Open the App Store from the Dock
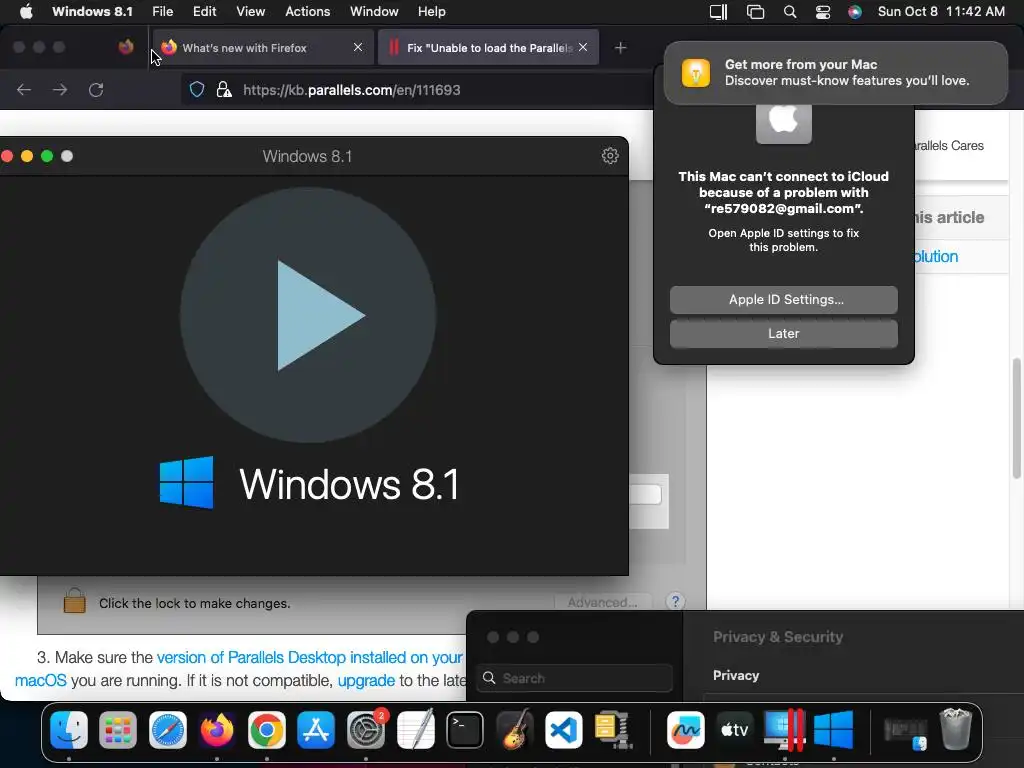The image size is (1024, 768). [316, 729]
